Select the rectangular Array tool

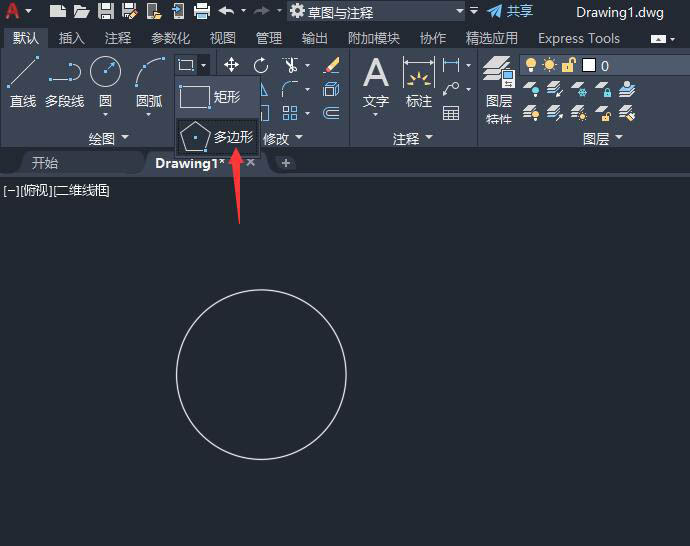(x=290, y=113)
